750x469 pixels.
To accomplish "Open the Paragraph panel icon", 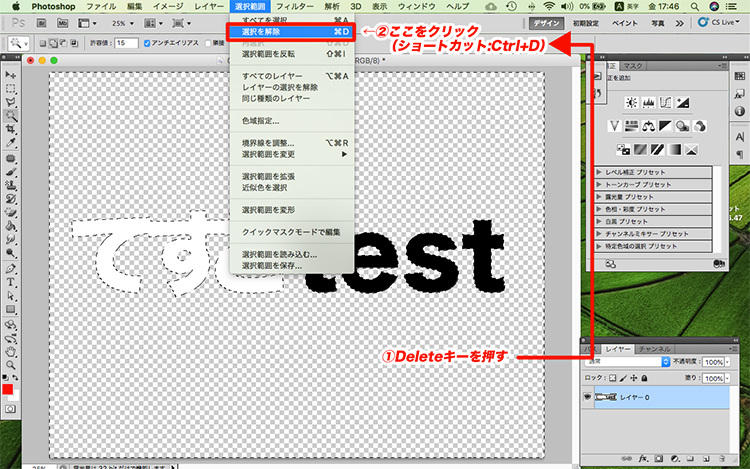I will point(739,154).
